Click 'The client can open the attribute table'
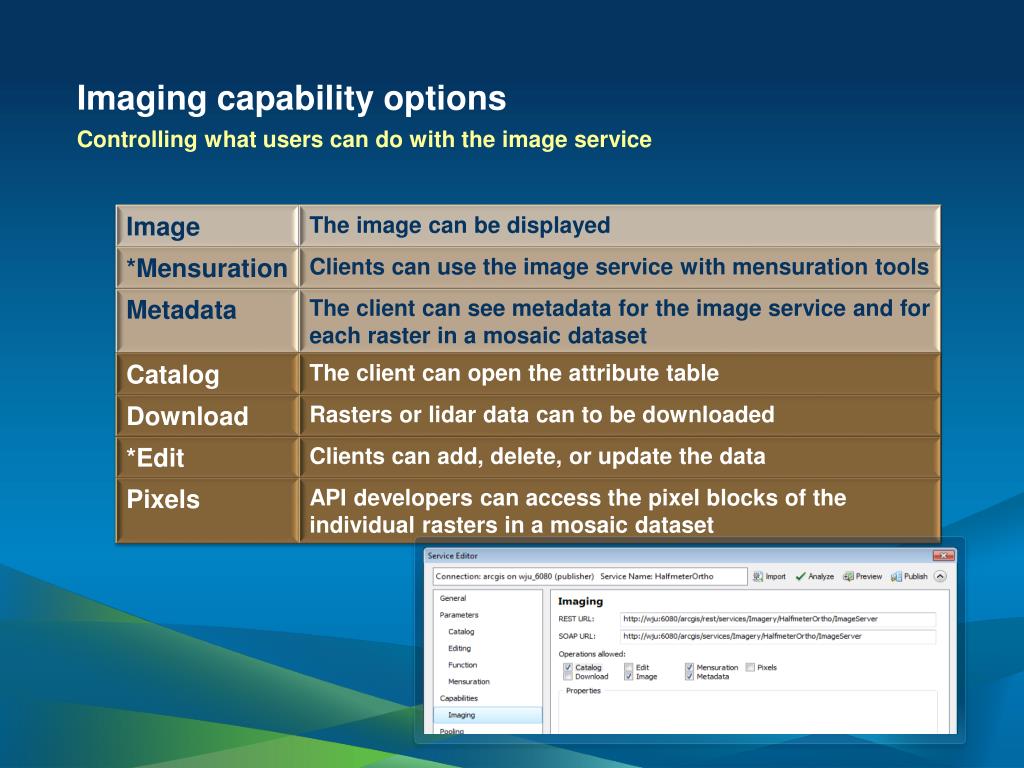Viewport: 1024px width, 768px height. 514,373
